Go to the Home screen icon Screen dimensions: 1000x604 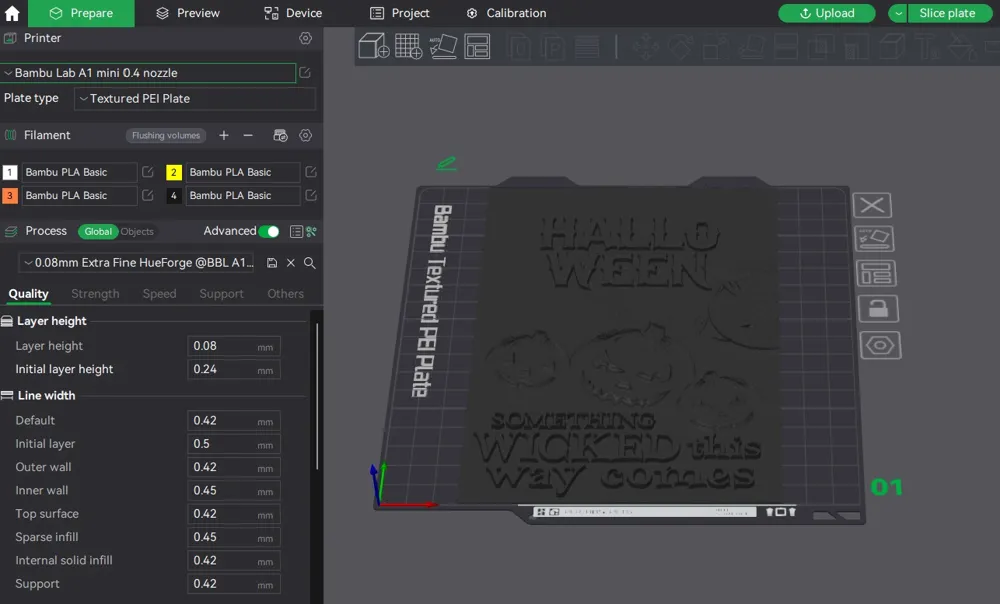tap(12, 13)
